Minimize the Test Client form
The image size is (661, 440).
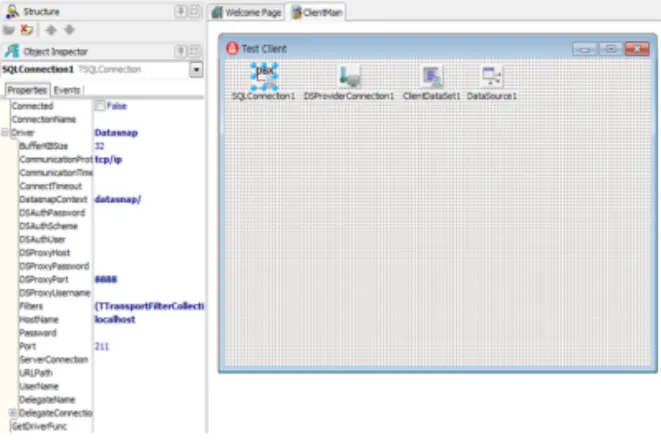pyautogui.click(x=584, y=49)
